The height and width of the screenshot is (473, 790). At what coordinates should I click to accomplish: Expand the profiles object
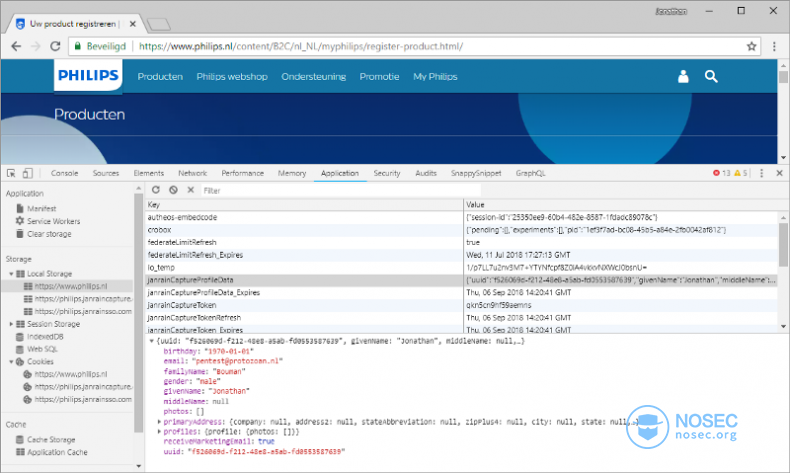pyautogui.click(x=159, y=432)
